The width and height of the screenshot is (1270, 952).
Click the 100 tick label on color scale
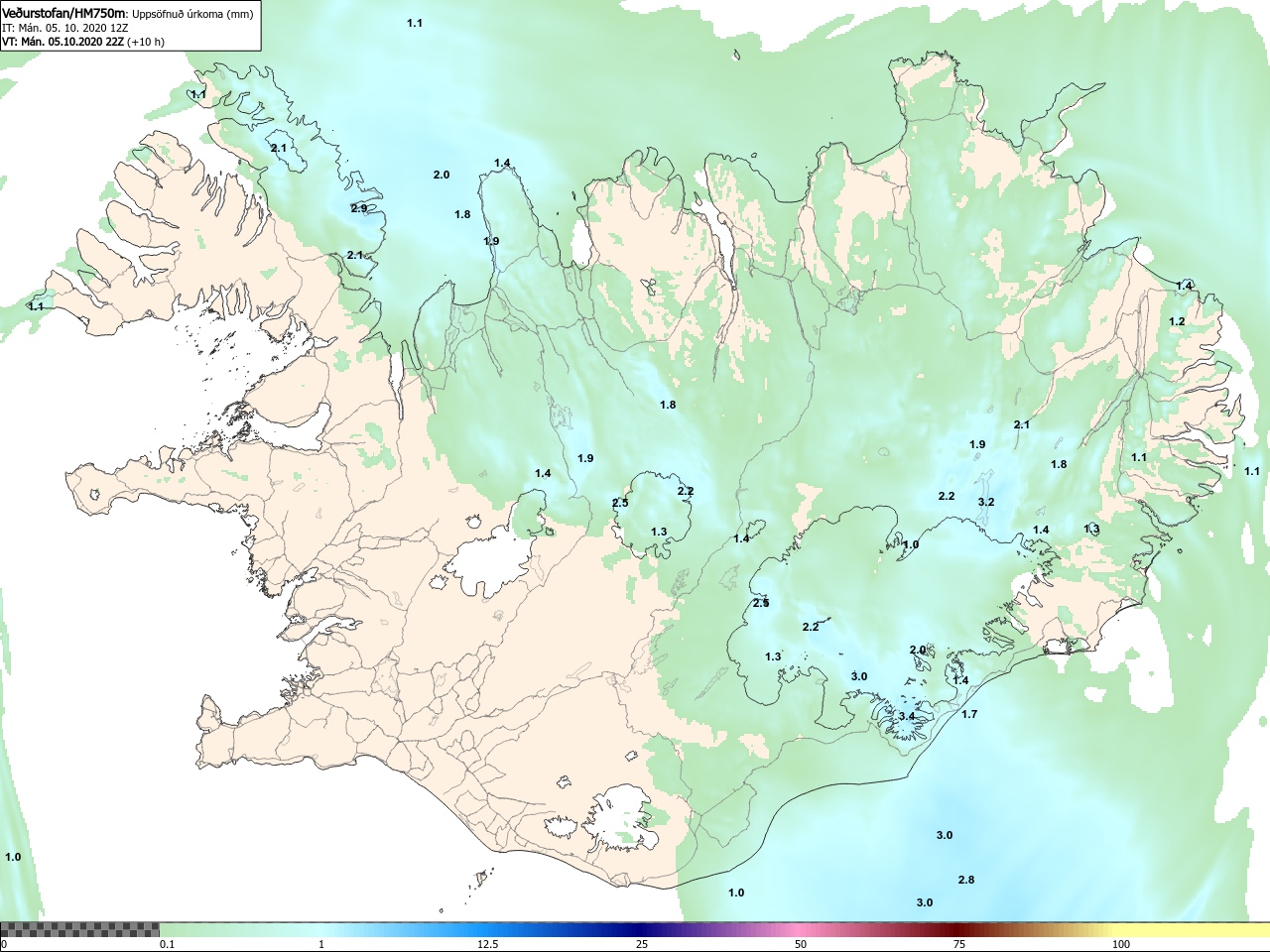[1121, 944]
